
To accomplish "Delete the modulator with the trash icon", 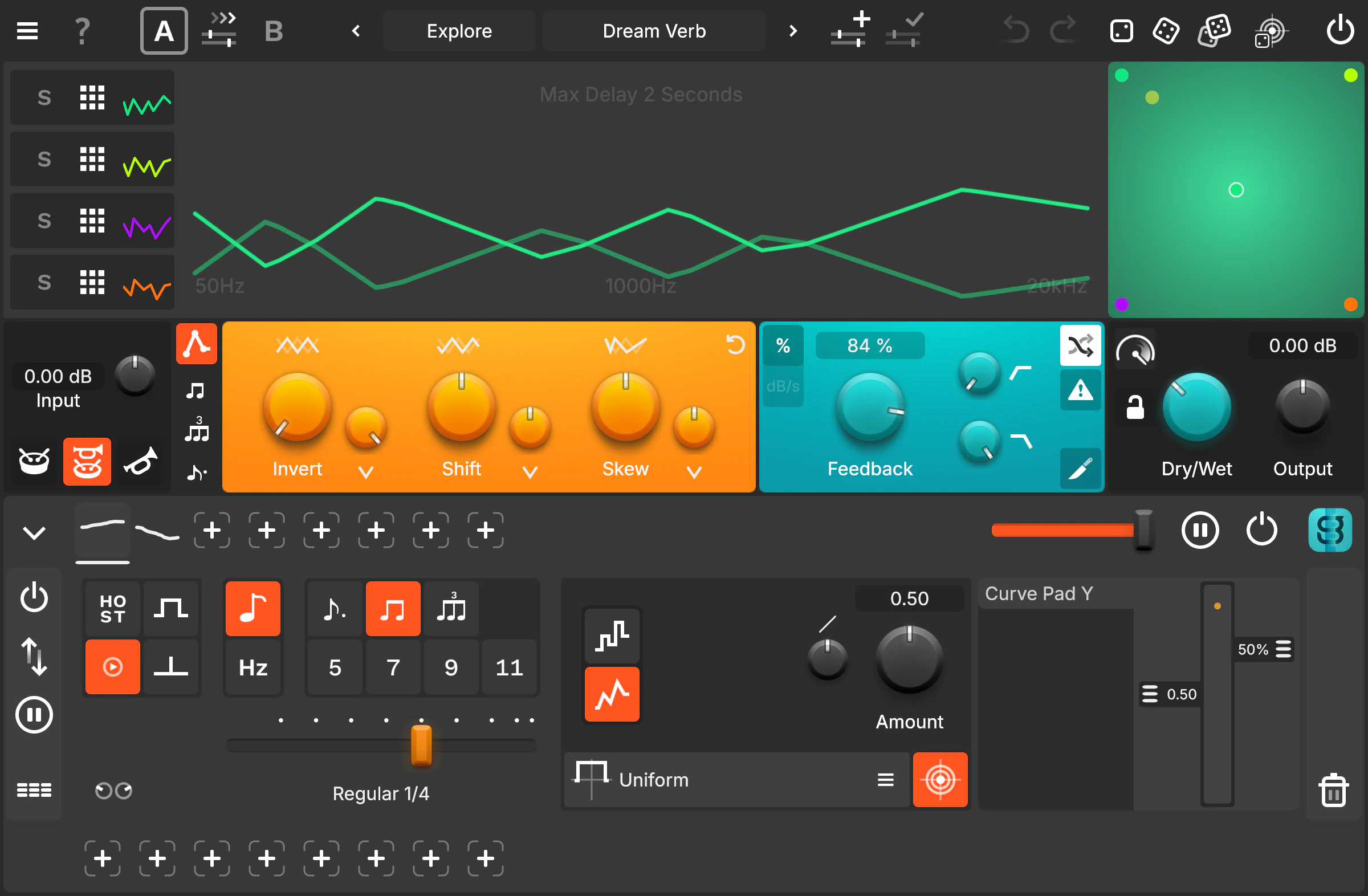I will click(1334, 789).
